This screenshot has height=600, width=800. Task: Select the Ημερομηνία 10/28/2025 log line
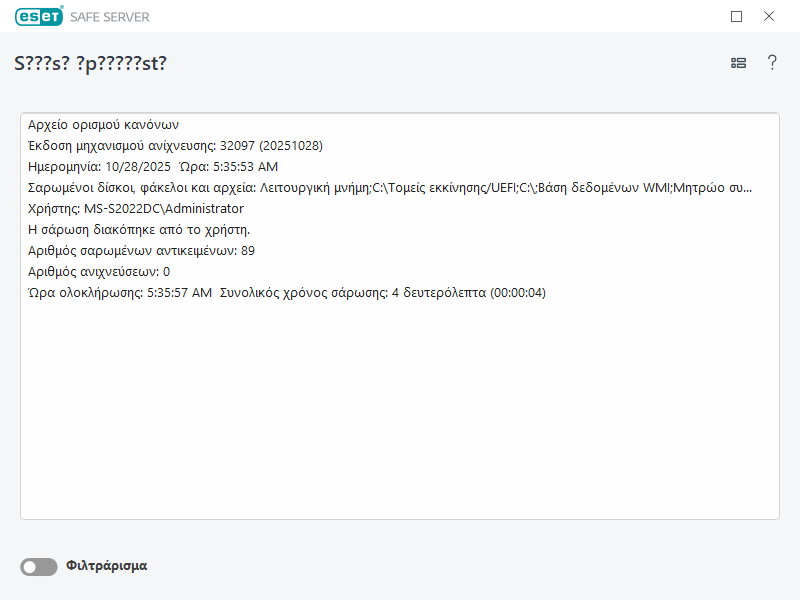(153, 167)
